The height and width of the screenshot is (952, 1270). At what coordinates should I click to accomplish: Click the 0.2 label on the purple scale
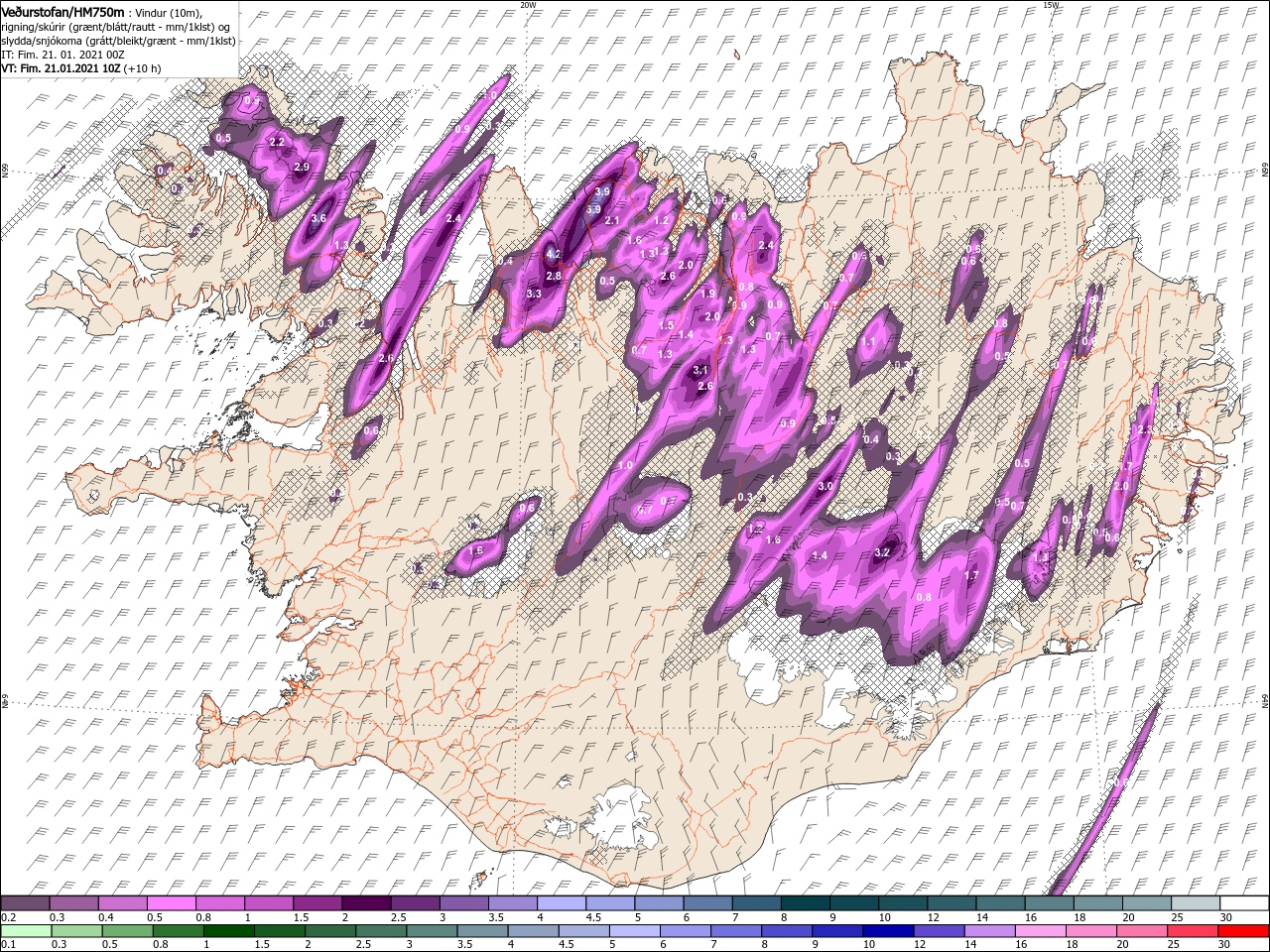coord(8,917)
